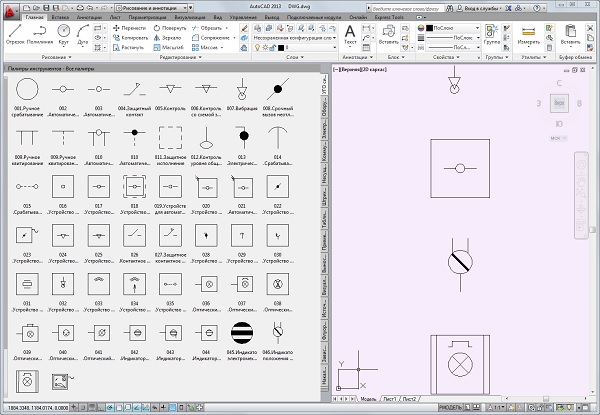The height and width of the screenshot is (415, 600).
Task: Switch to the Лист1 layout tab
Action: (x=389, y=397)
